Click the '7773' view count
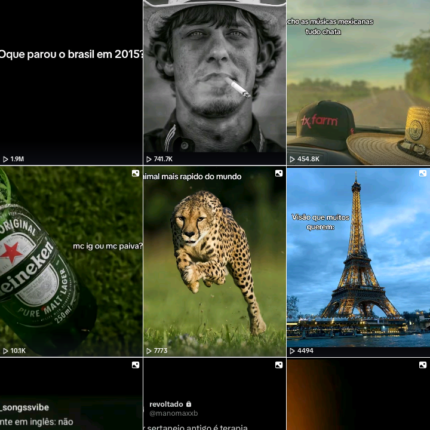Image resolution: width=430 pixels, height=430 pixels. tap(160, 351)
